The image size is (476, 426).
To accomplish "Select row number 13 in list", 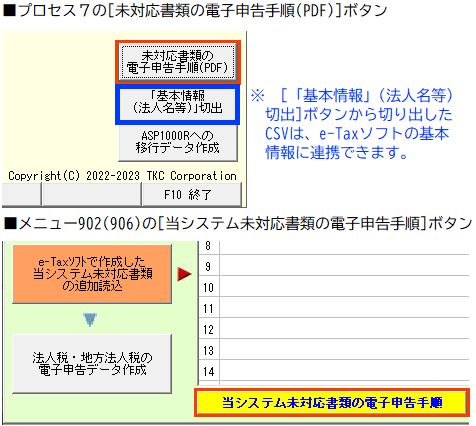I will [334, 349].
